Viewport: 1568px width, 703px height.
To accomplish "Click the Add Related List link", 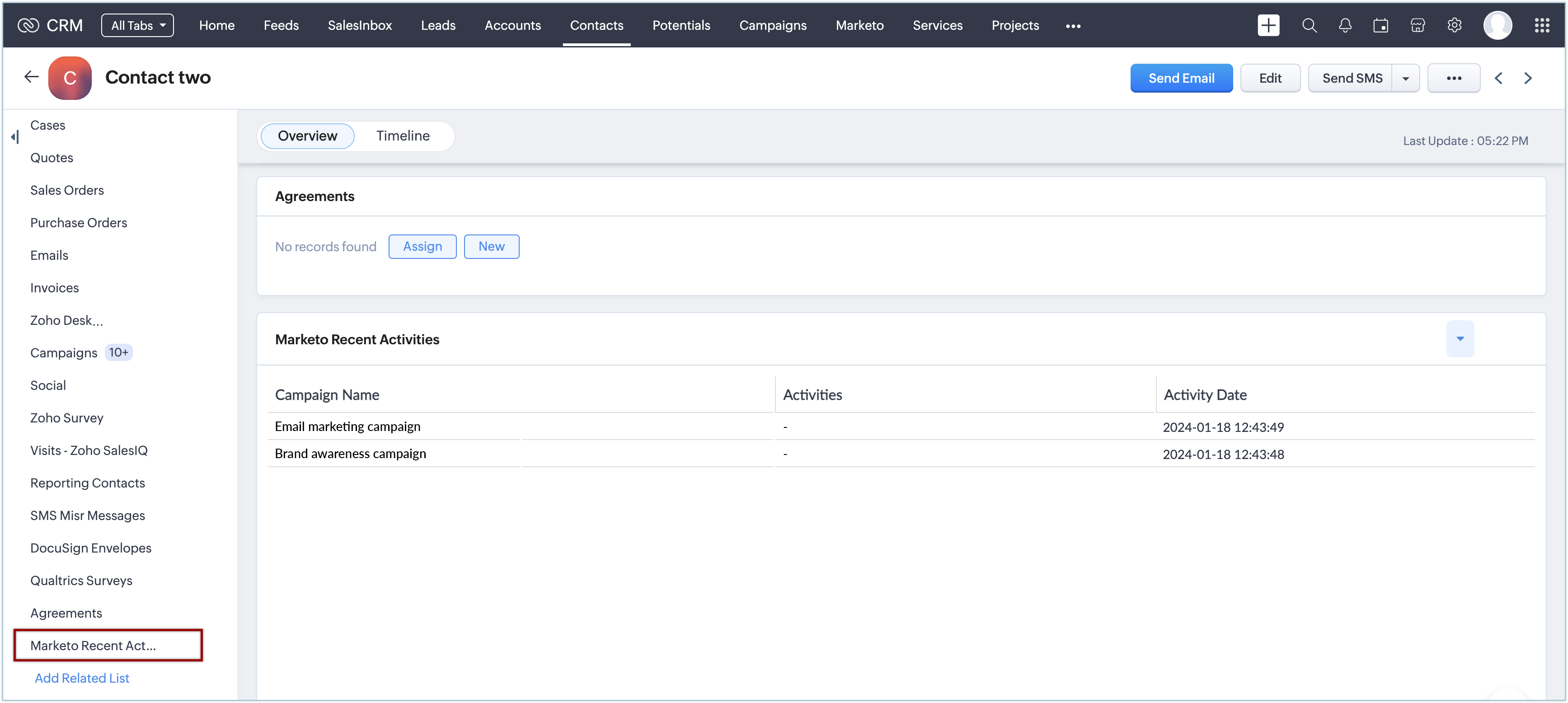I will tap(82, 678).
